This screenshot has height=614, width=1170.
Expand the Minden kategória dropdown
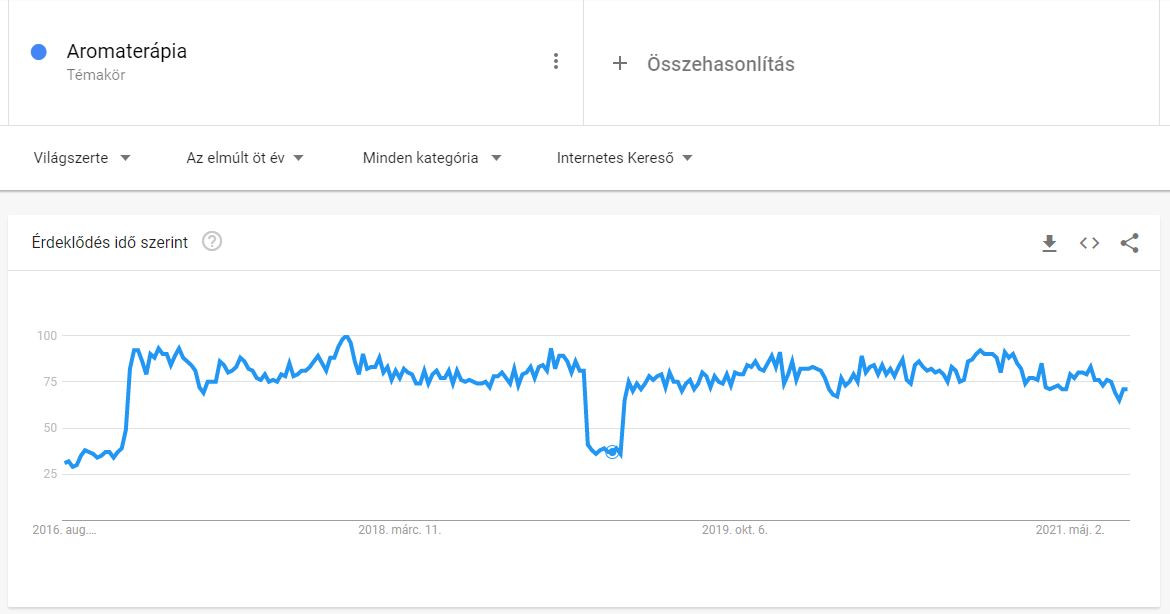[x=432, y=158]
